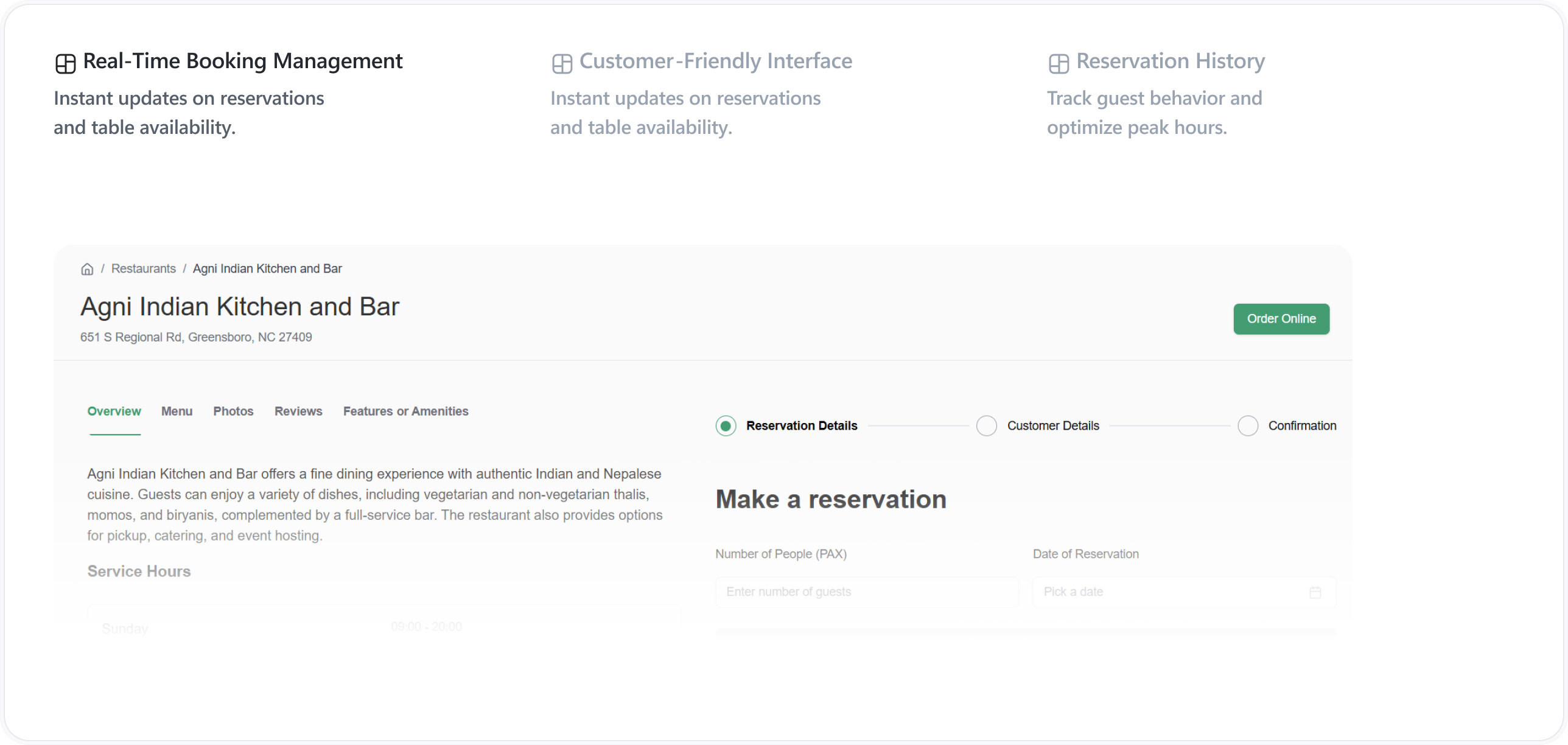Switch to the Menu tab

click(177, 411)
